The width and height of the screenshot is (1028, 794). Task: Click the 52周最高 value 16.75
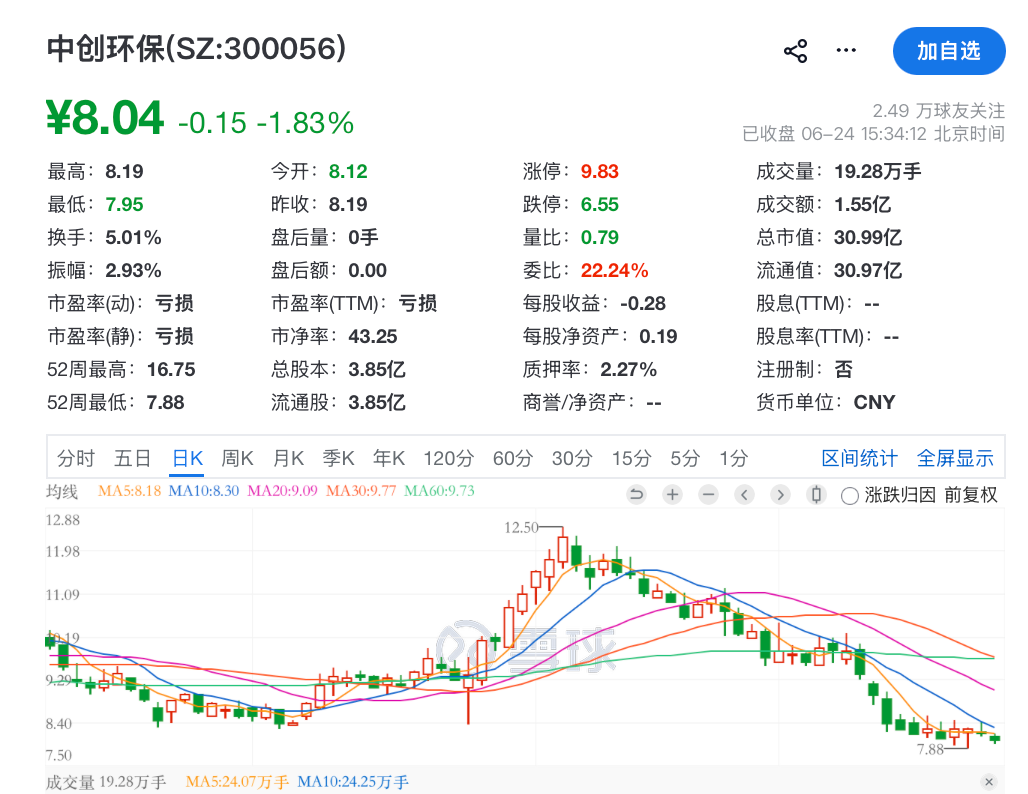point(171,370)
